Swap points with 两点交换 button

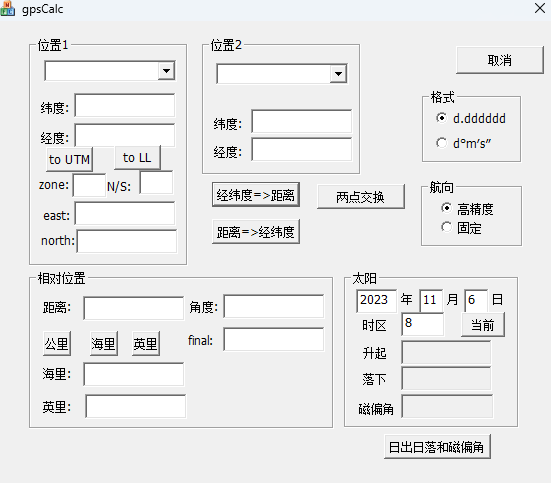pos(361,197)
